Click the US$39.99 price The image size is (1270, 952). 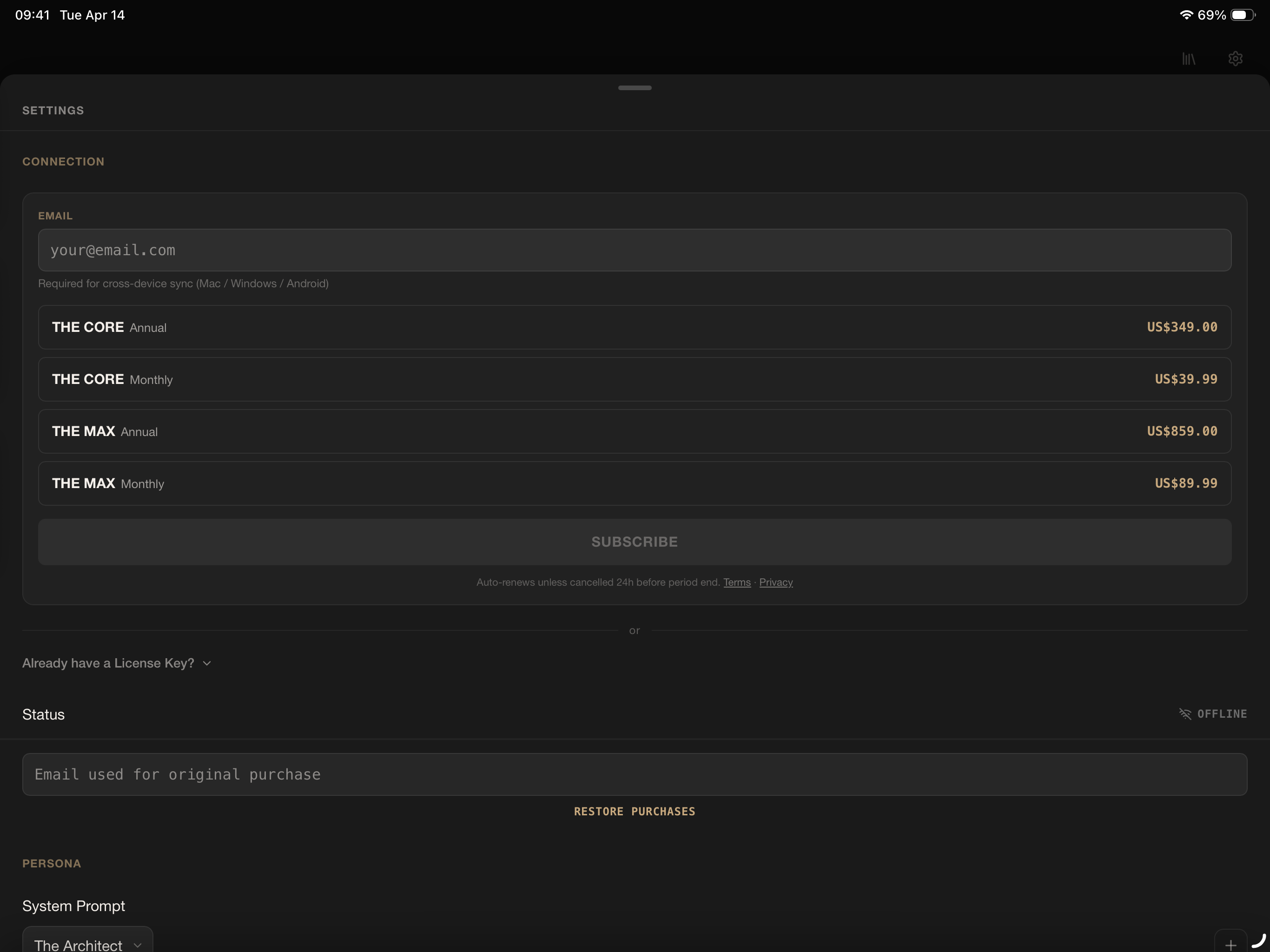click(x=1185, y=379)
